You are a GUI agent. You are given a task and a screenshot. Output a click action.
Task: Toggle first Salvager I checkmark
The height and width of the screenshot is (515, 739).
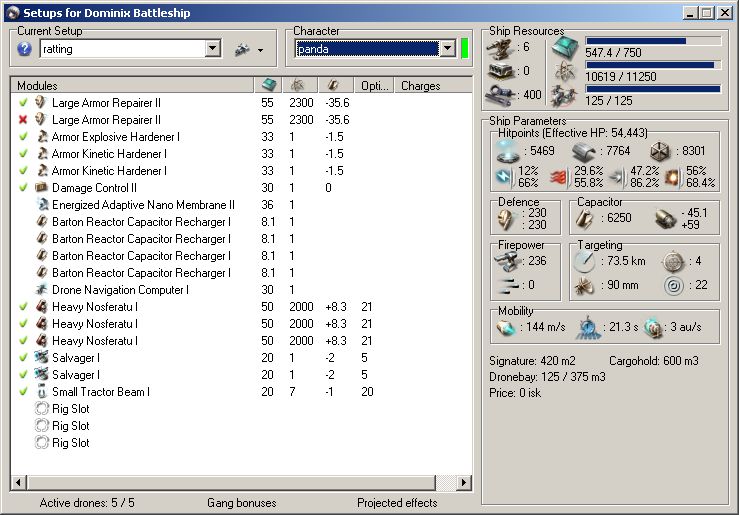(x=23, y=358)
